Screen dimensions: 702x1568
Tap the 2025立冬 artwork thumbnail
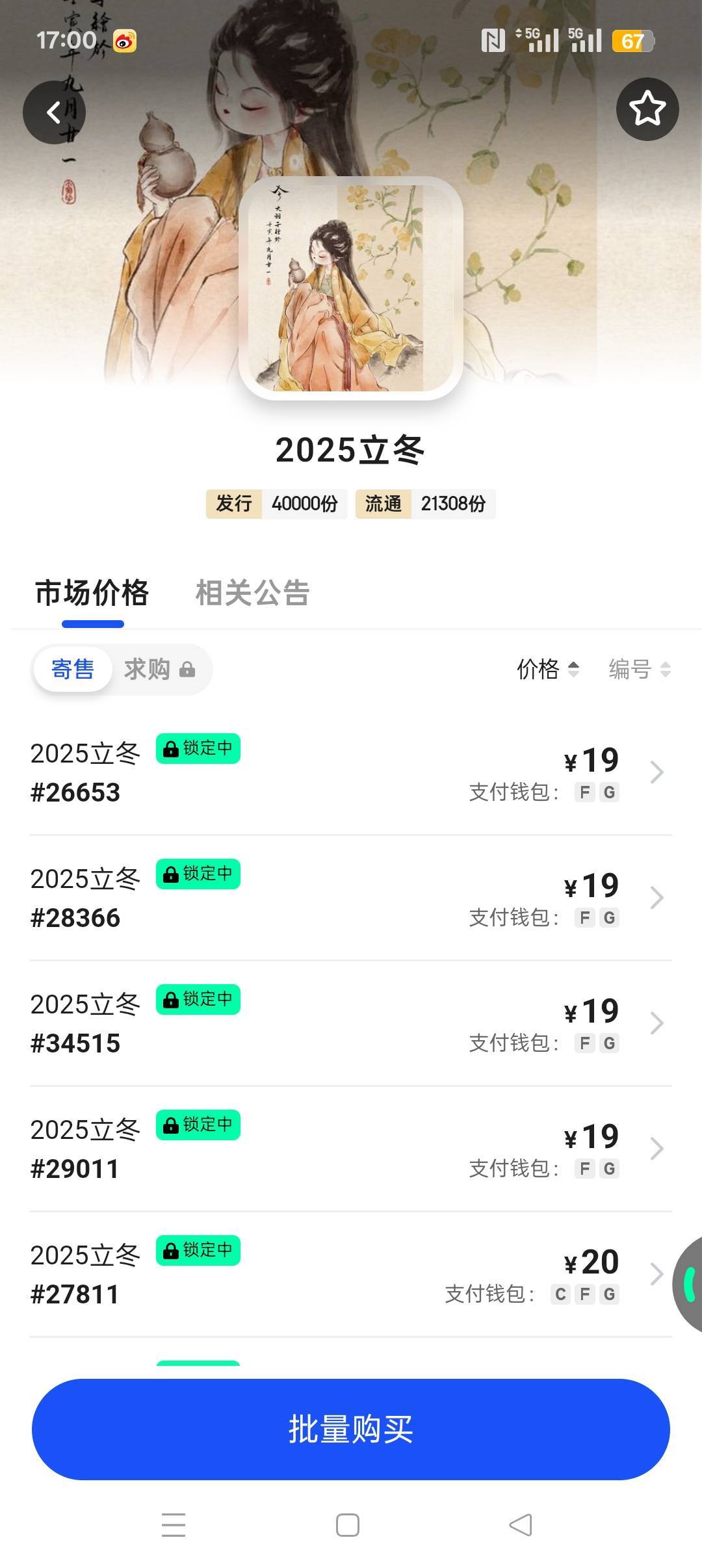click(x=351, y=288)
